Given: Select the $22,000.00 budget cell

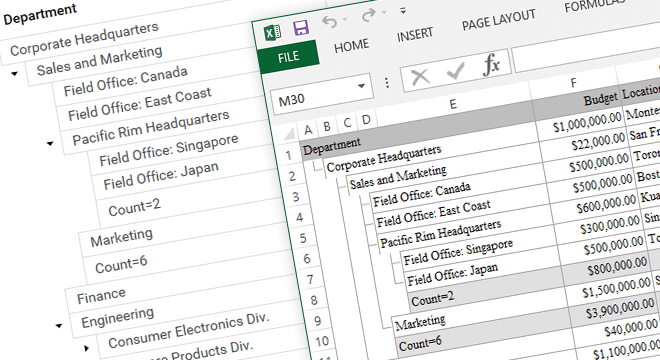Looking at the screenshot, I should tap(598, 141).
